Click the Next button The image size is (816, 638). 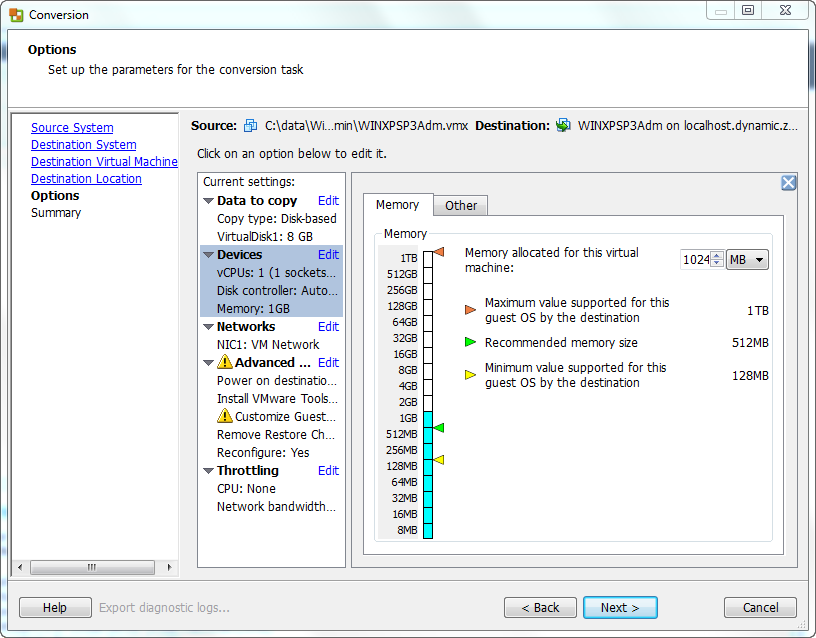coord(620,607)
